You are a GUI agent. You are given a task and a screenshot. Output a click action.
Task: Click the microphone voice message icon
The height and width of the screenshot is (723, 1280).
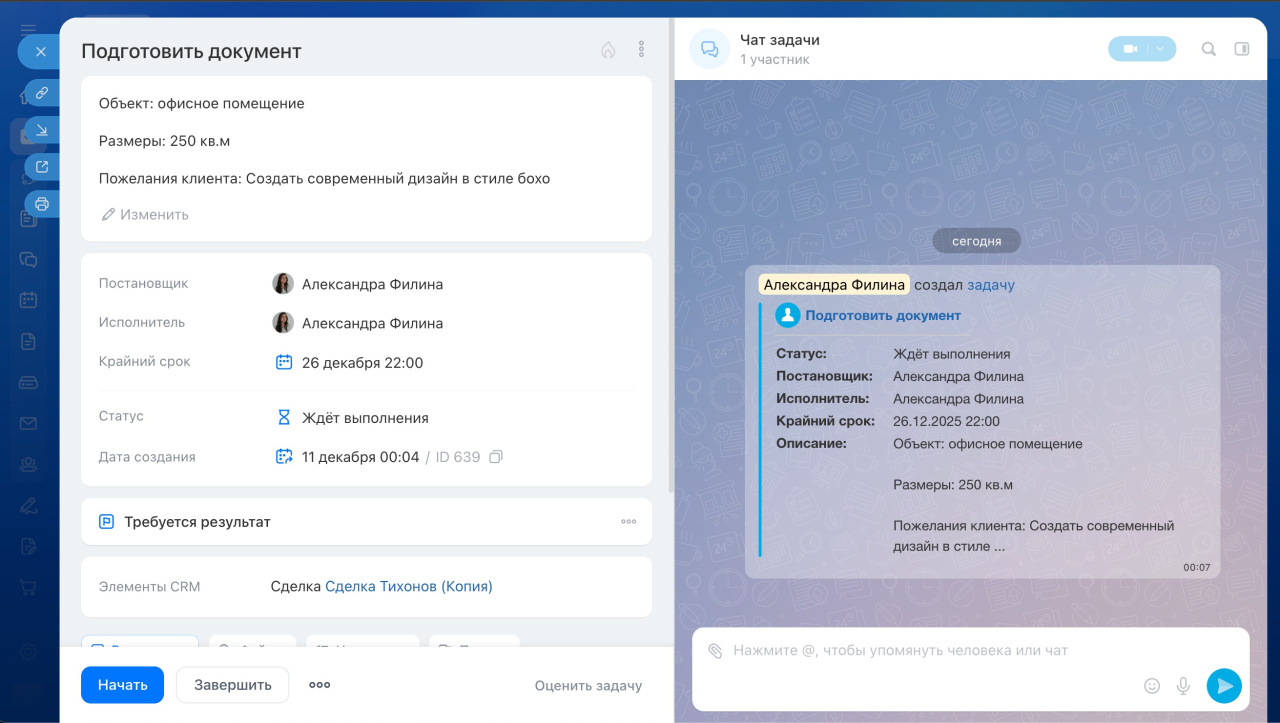click(1183, 686)
